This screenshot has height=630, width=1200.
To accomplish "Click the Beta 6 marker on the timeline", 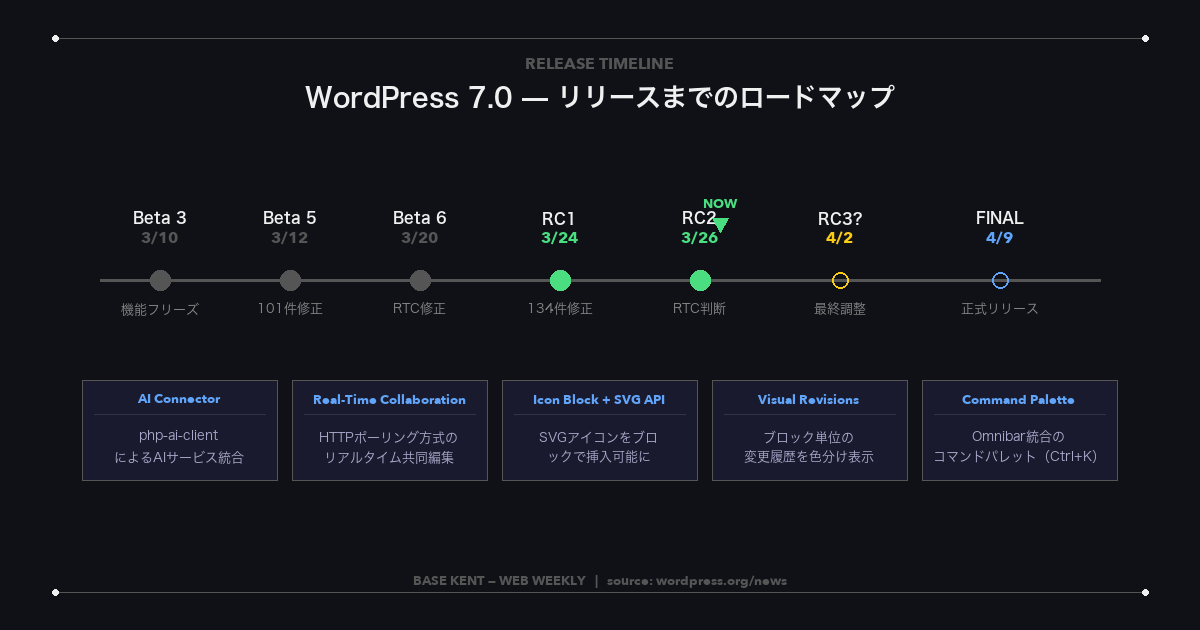I will tap(420, 280).
